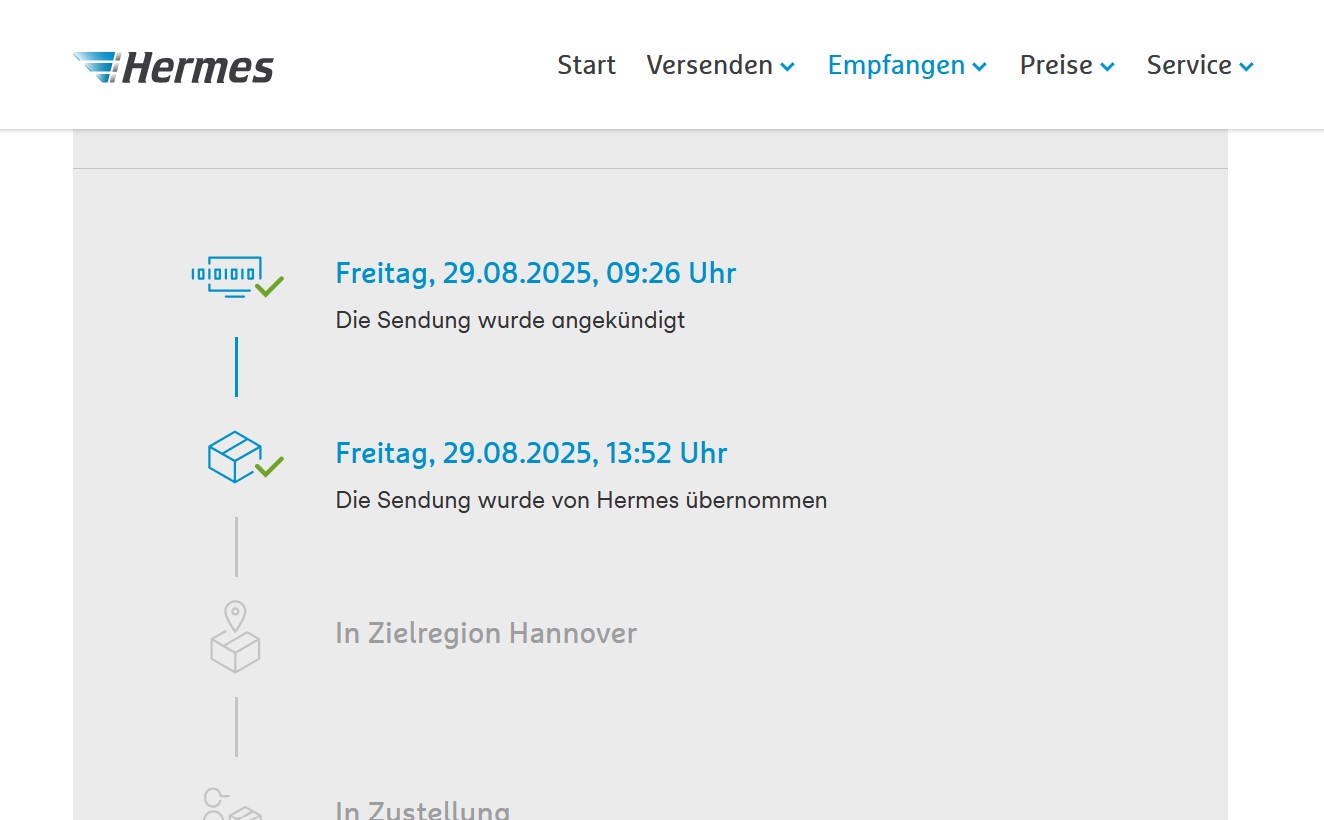
Task: Expand the chevron next to Service
Action: click(x=1247, y=67)
